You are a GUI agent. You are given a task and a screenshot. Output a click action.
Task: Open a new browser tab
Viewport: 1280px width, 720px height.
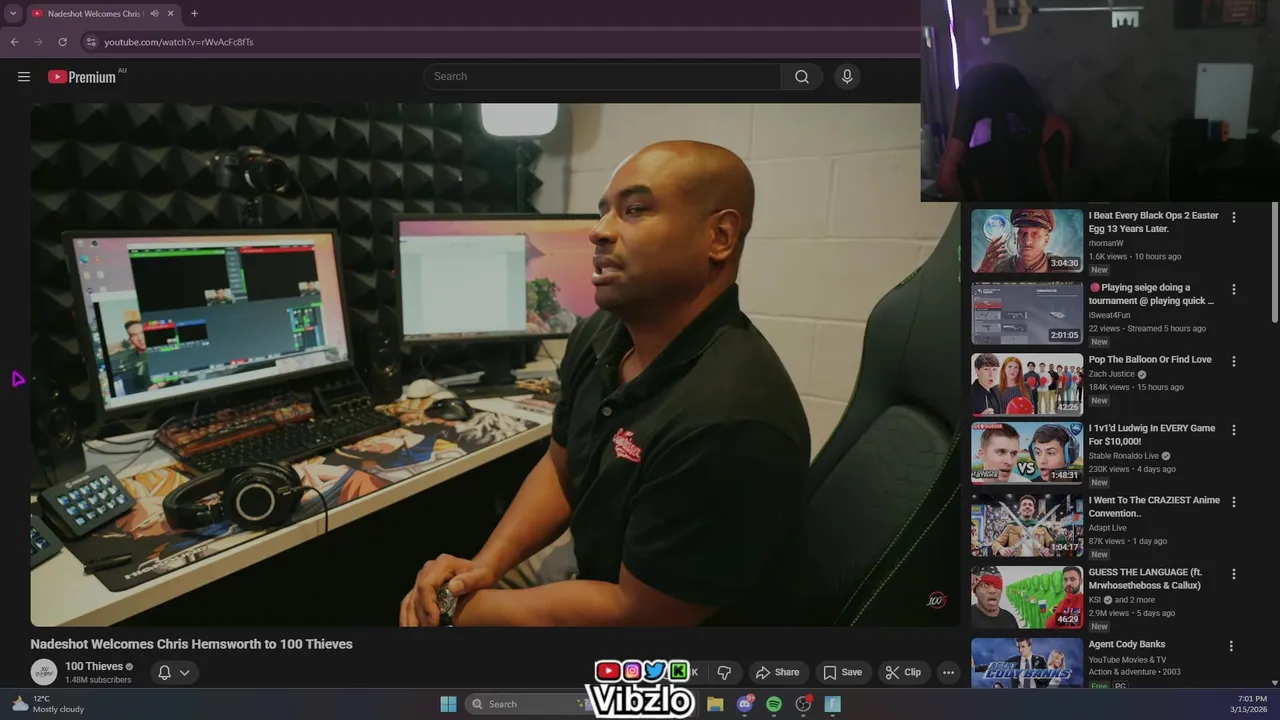click(194, 14)
